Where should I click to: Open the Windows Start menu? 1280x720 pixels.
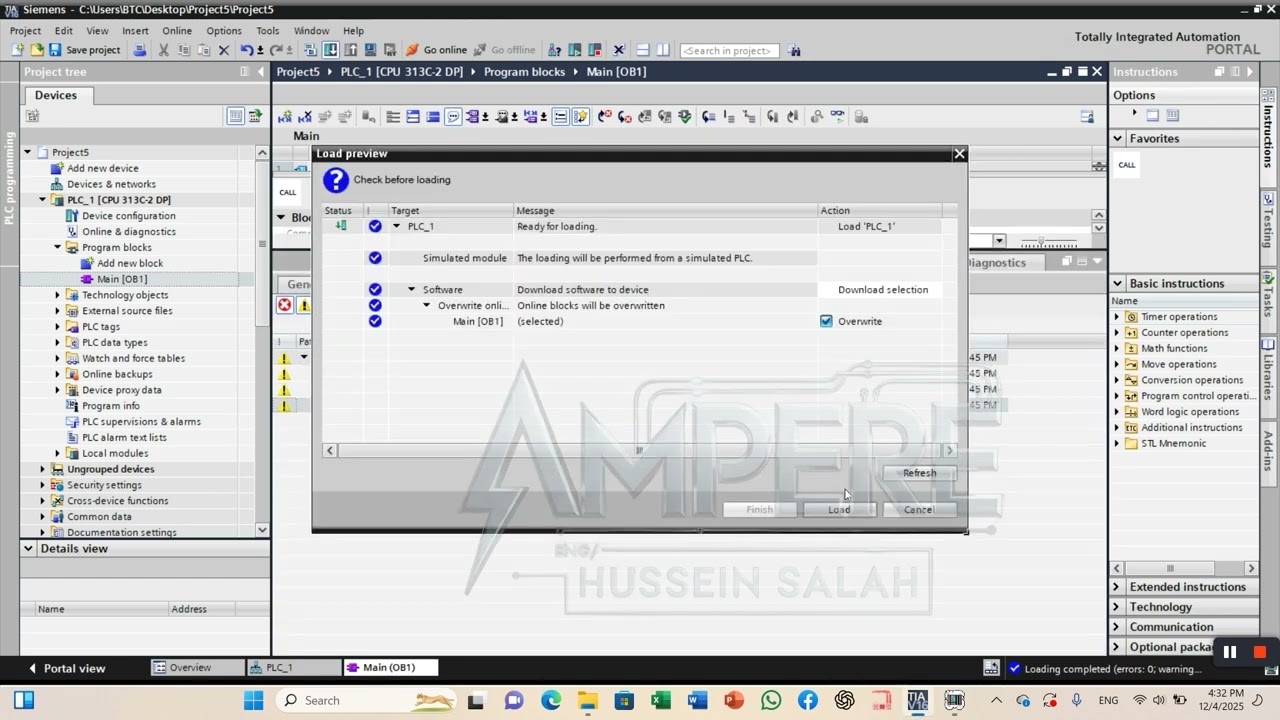click(253, 700)
